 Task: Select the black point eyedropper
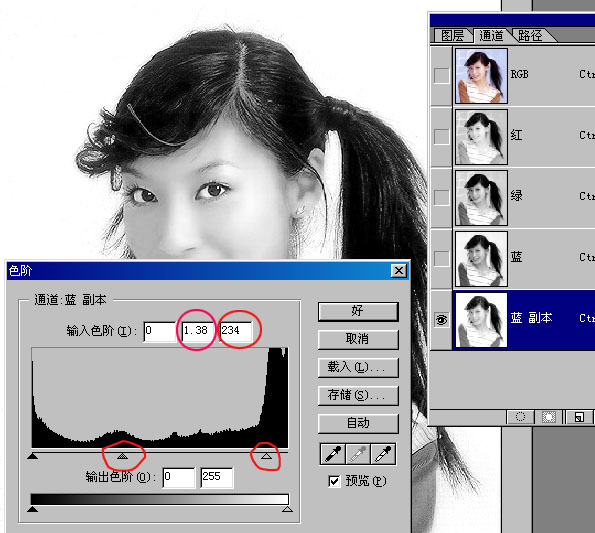coord(333,454)
